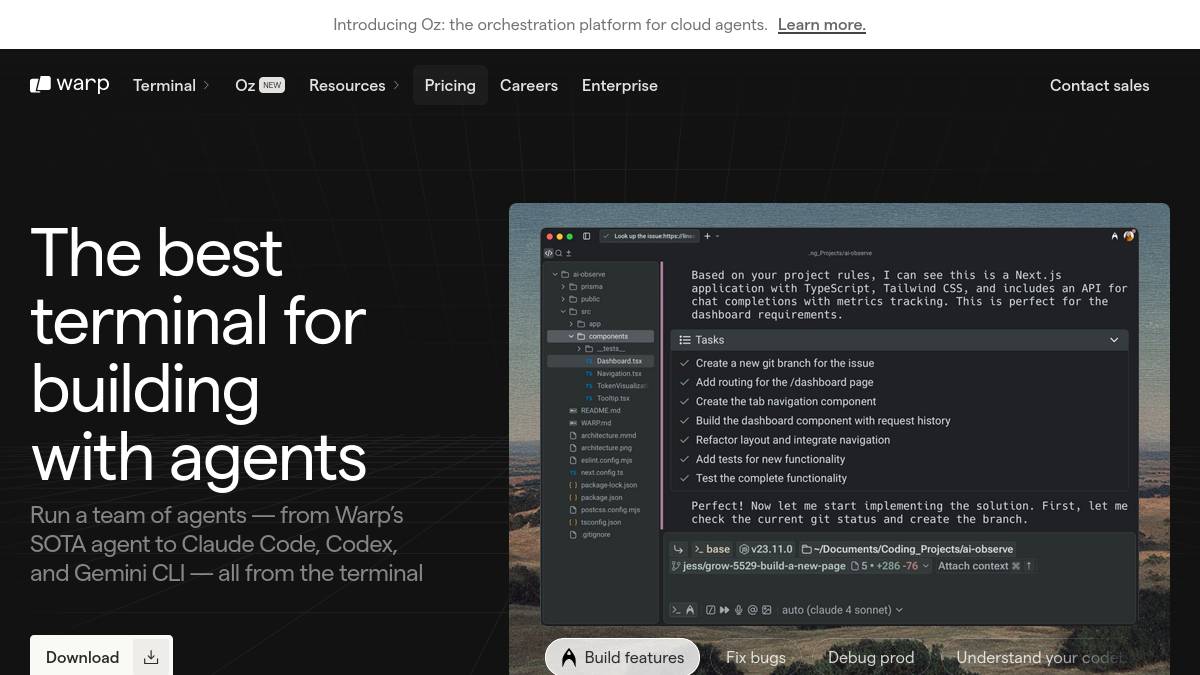Open the auto (claude 4 sonnet) model dropdown
Image resolution: width=1200 pixels, height=675 pixels.
pos(842,610)
